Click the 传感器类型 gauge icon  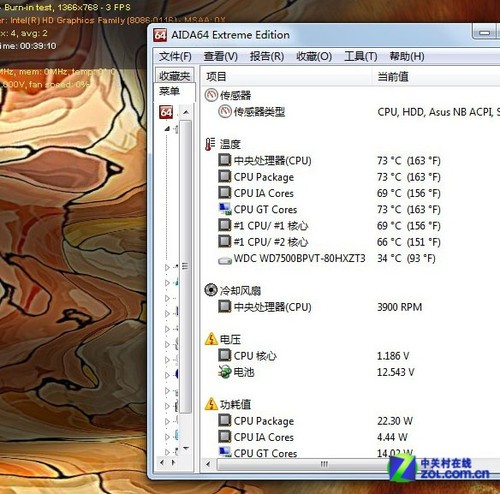coord(225,111)
